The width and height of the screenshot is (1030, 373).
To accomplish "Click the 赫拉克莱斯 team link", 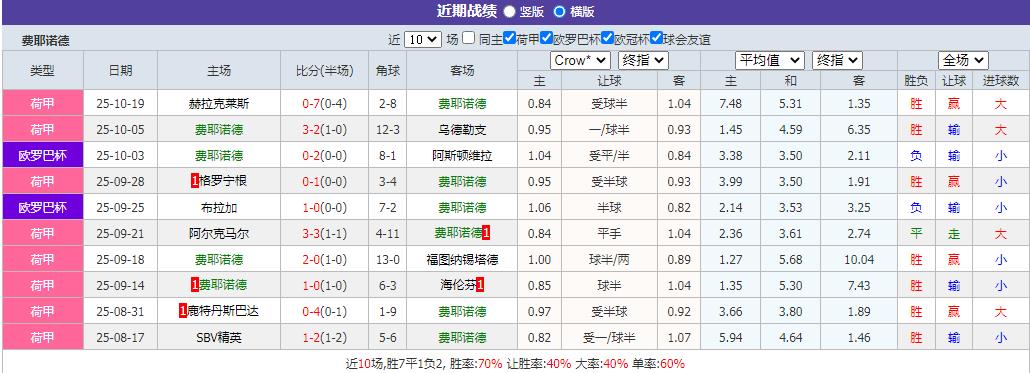I will click(219, 104).
